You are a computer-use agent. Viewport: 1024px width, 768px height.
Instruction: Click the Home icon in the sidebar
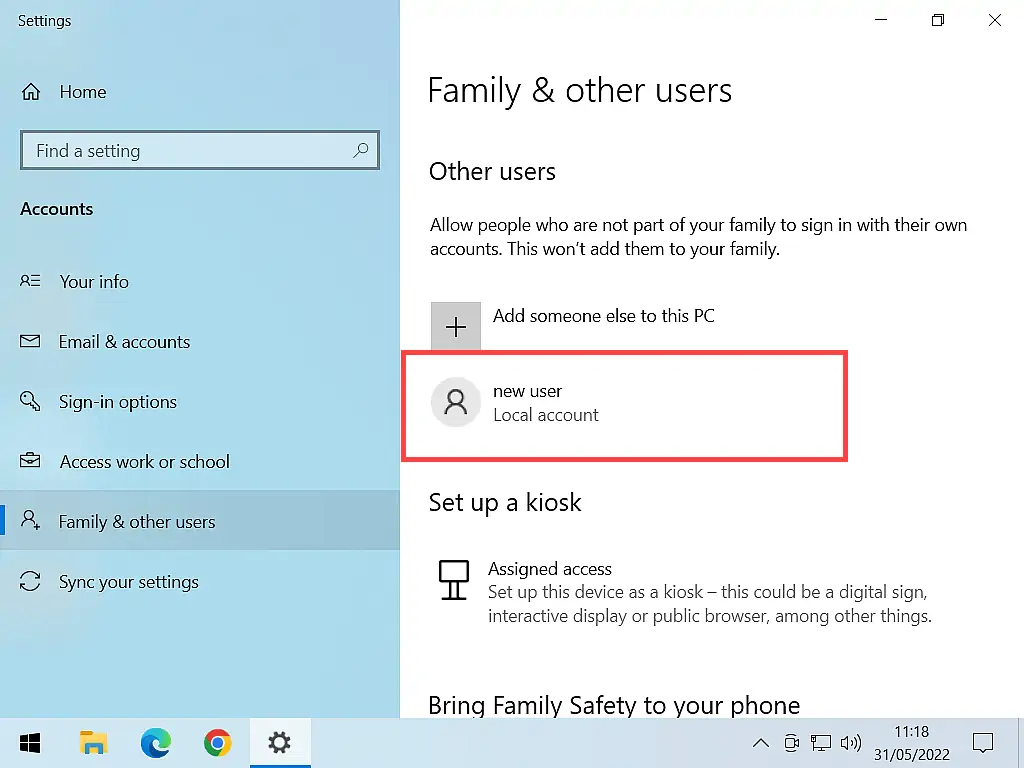coord(31,91)
